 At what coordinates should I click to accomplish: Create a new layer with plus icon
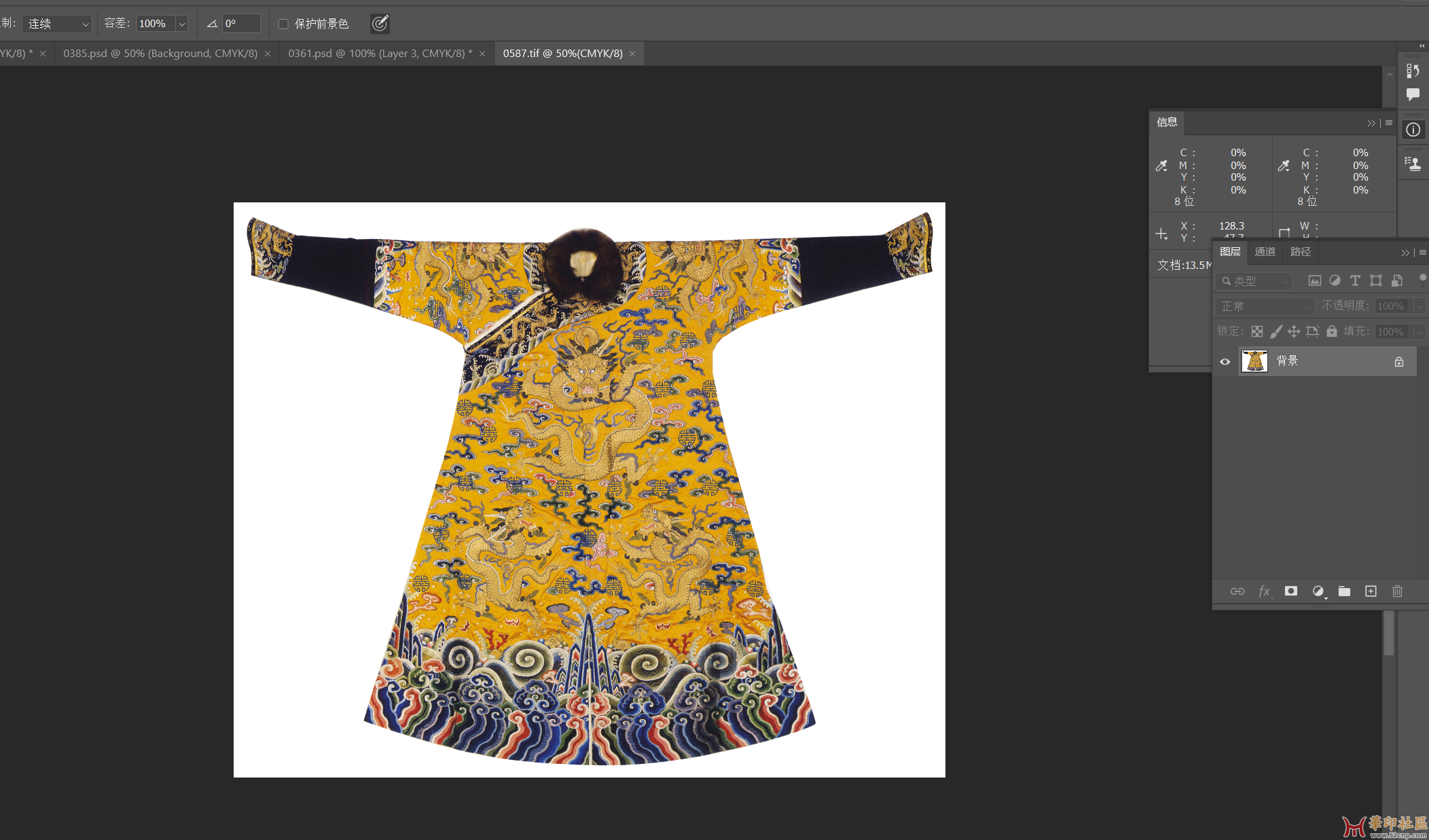(x=1371, y=591)
